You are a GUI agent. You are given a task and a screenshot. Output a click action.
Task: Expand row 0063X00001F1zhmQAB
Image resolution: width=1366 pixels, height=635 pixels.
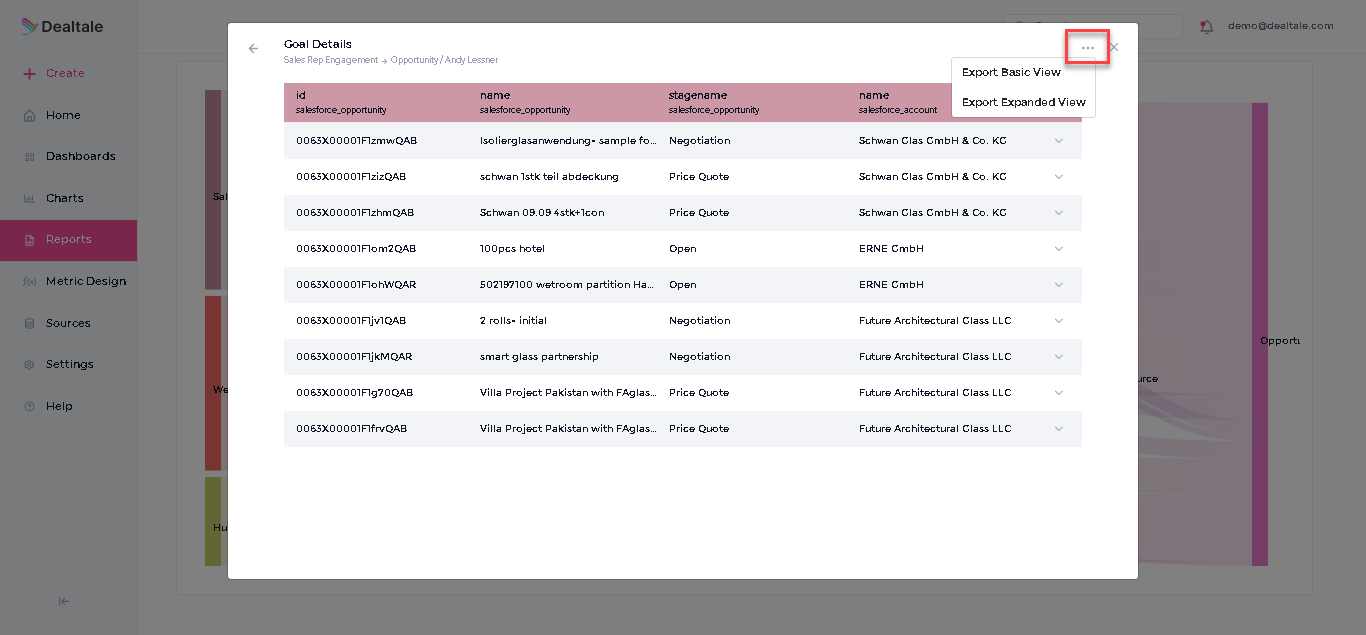point(1059,213)
